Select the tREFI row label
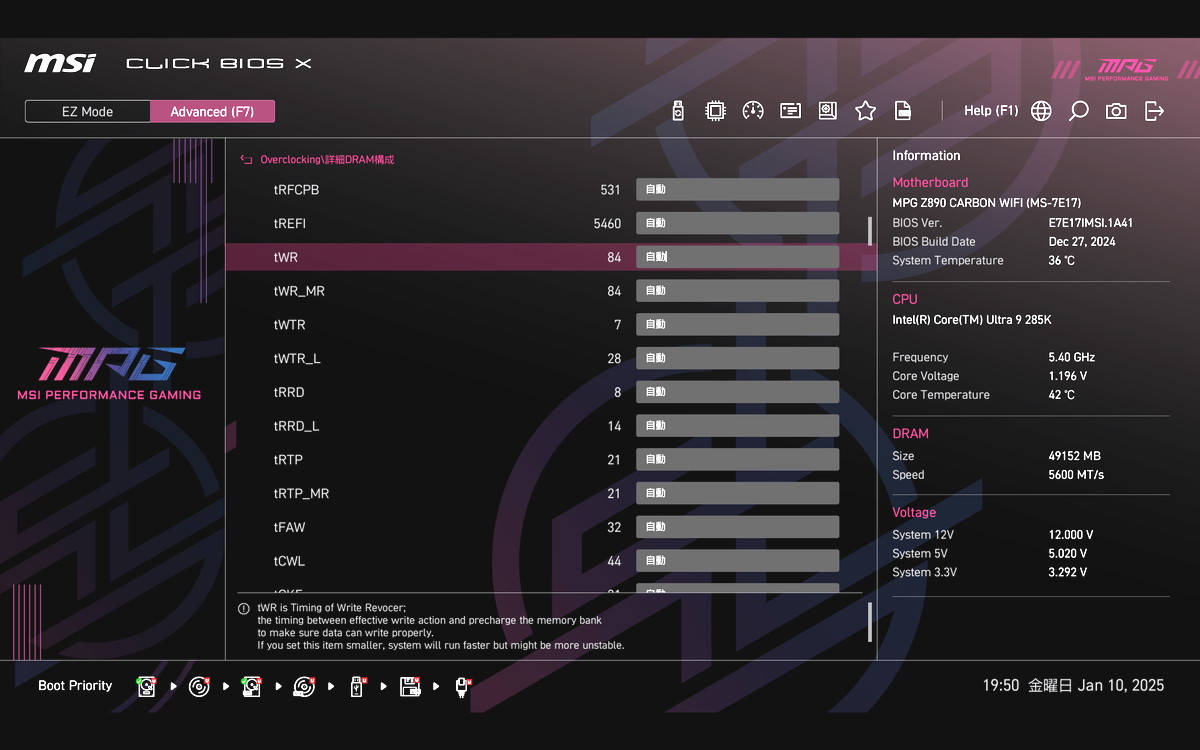The width and height of the screenshot is (1200, 750). coord(289,223)
